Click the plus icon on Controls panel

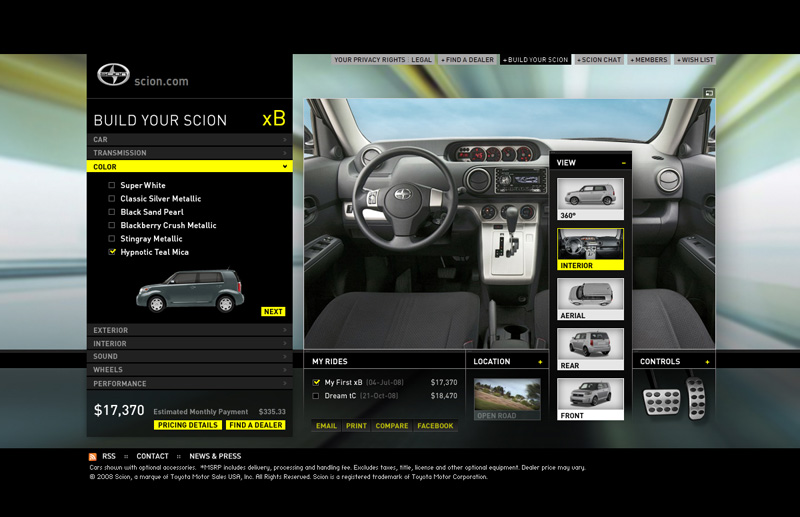[707, 362]
